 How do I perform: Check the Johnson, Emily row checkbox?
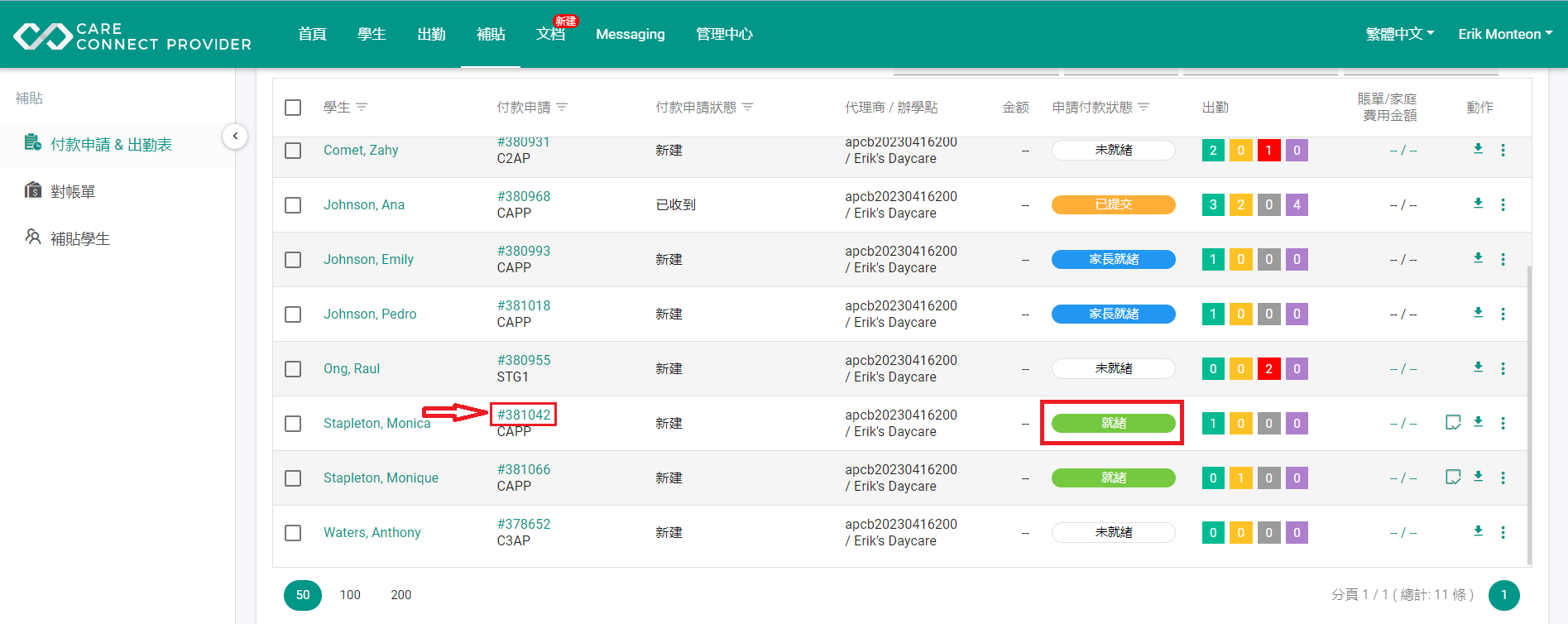pos(293,260)
